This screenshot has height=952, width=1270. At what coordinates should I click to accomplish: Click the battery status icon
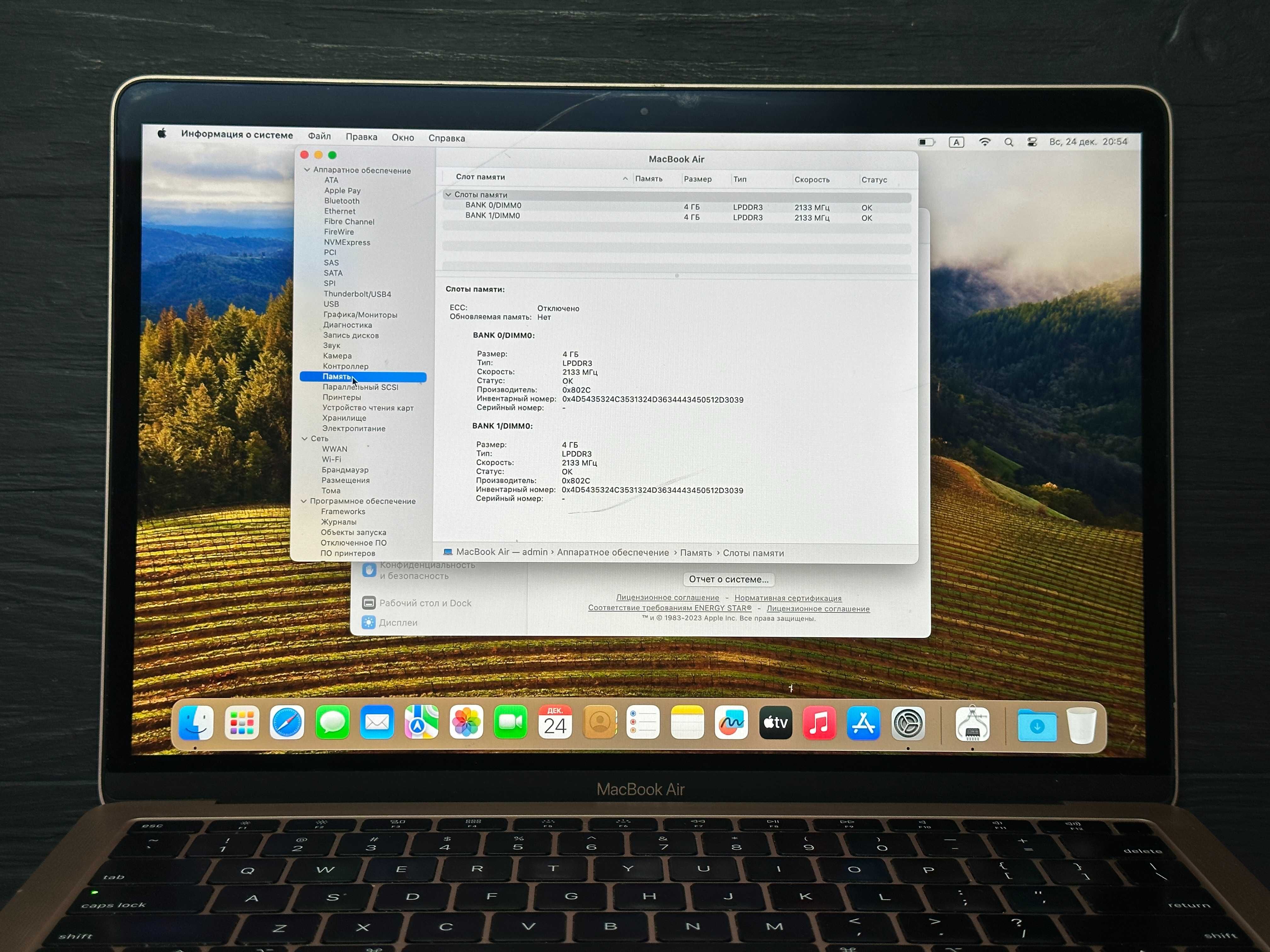pyautogui.click(x=926, y=142)
